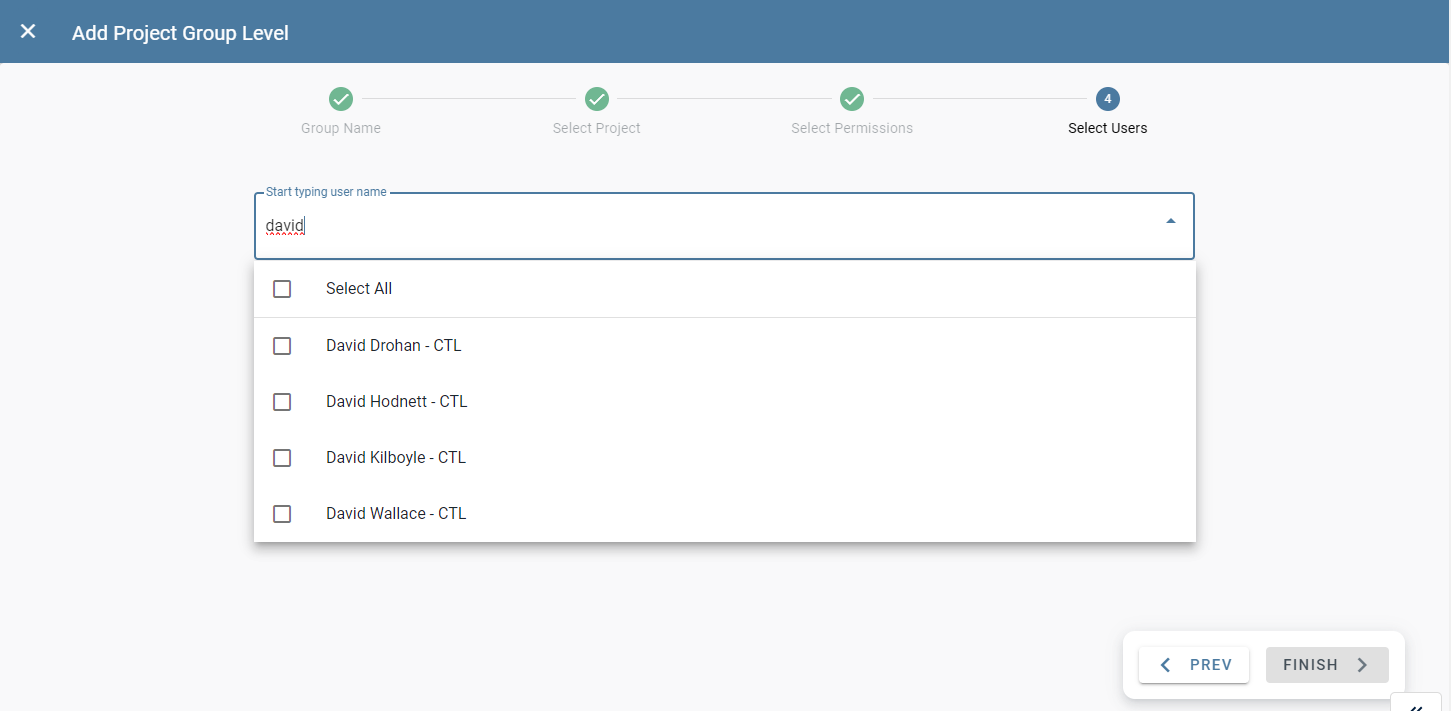Click the left chevron icon inside PREV
The height and width of the screenshot is (711, 1451).
[x=1164, y=664]
